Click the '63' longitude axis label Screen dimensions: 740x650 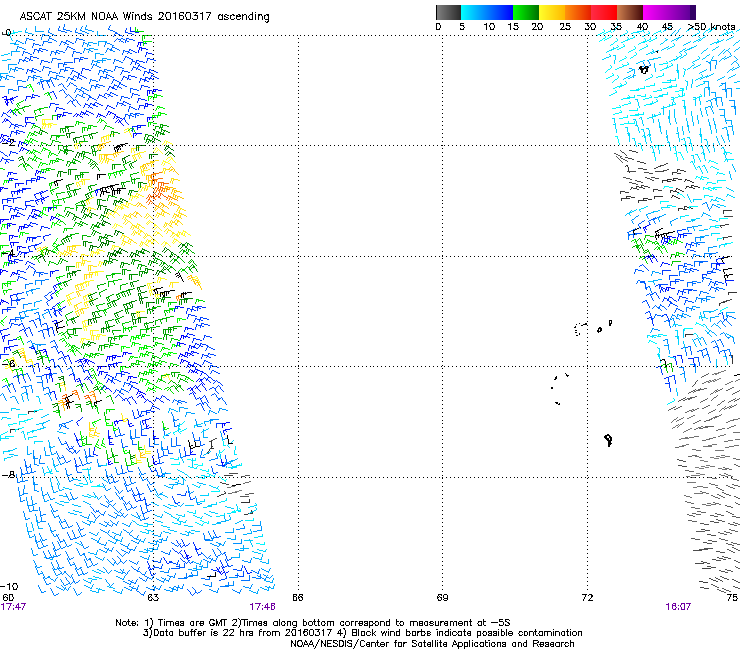tap(153, 598)
